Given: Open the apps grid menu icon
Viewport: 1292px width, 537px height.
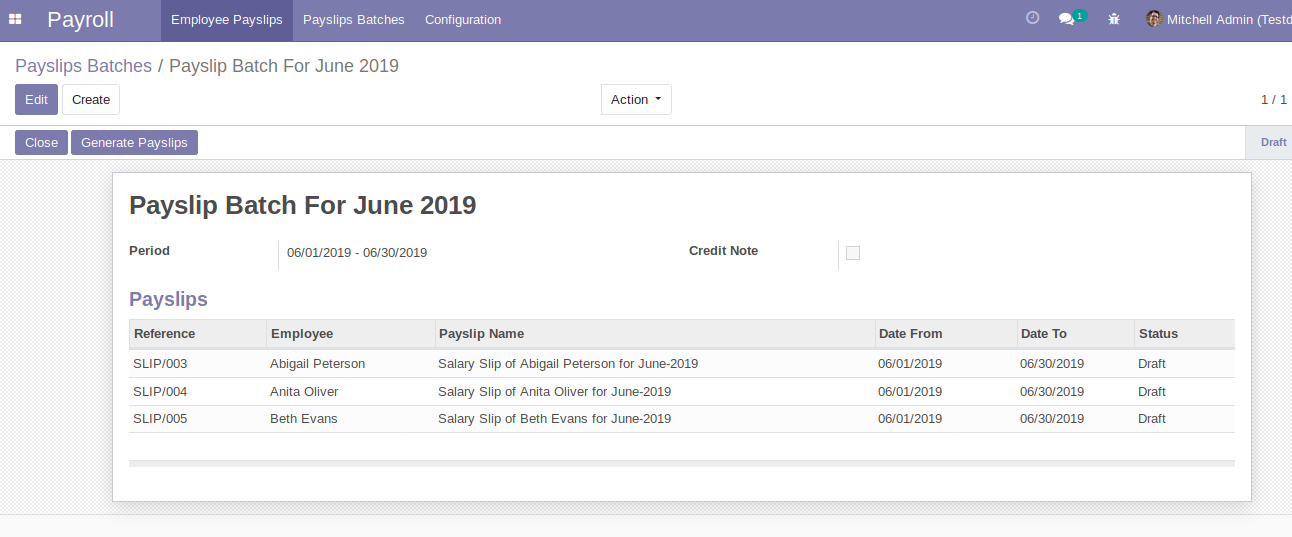Looking at the screenshot, I should point(15,19).
